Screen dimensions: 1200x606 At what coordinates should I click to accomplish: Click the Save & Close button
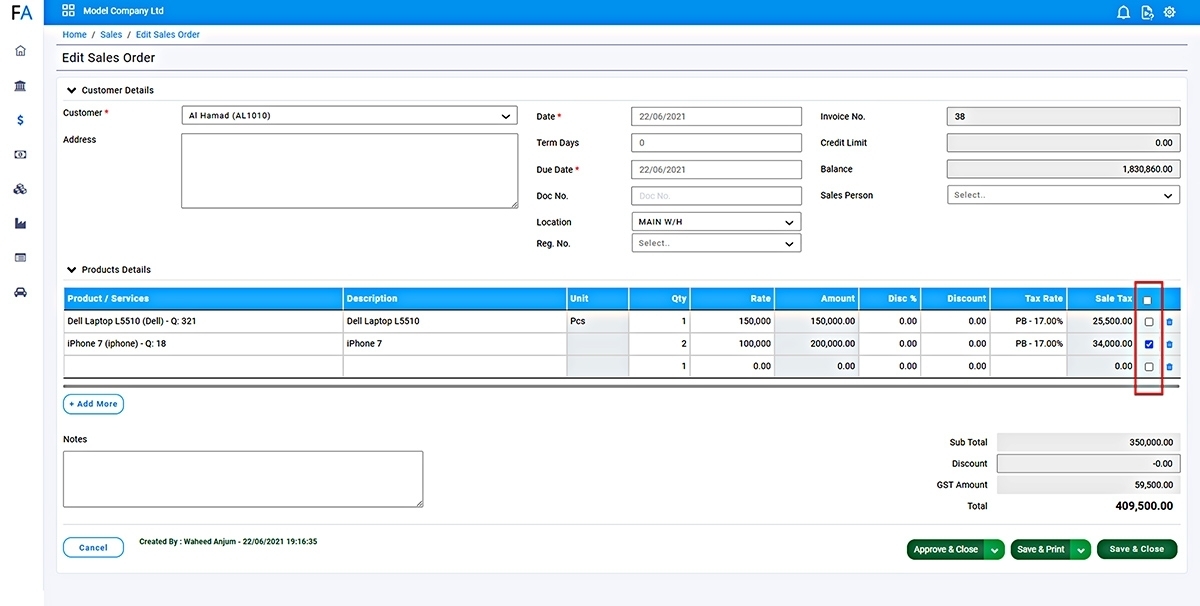(1137, 549)
